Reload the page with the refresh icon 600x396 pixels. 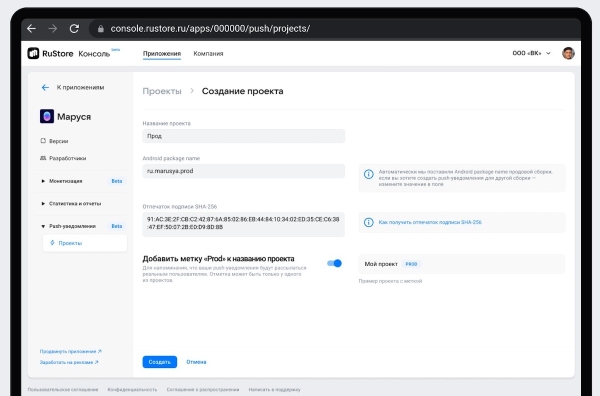(x=74, y=28)
